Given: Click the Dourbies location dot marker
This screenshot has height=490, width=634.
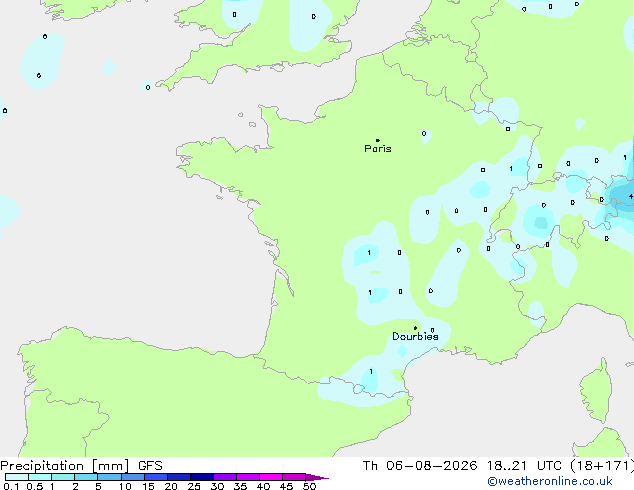Looking at the screenshot, I should [x=415, y=328].
